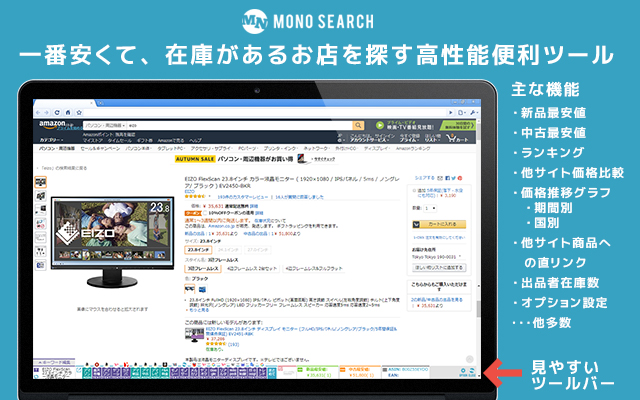Click the newer model EV2451 product link

click(301, 331)
